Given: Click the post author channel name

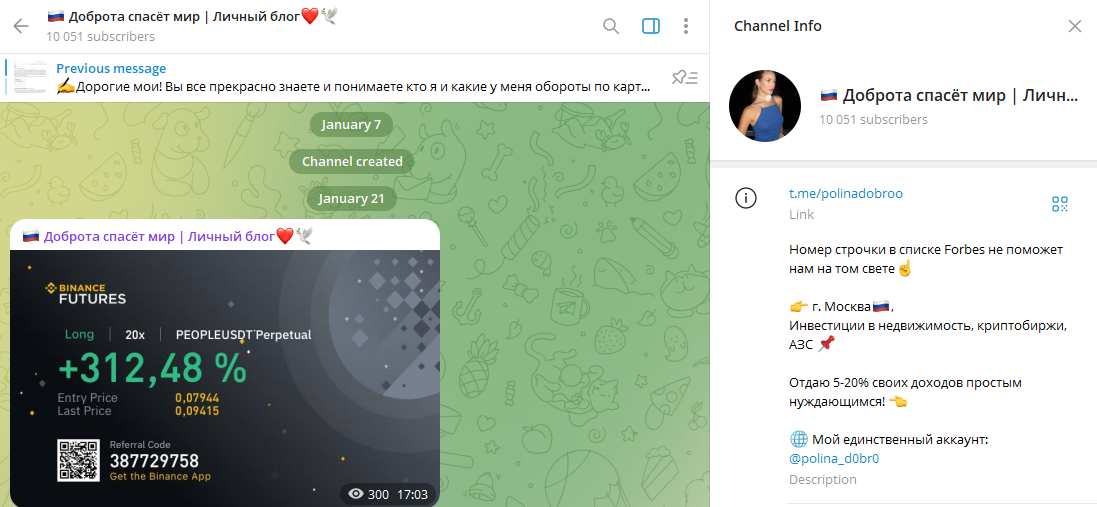Looking at the screenshot, I should pos(160,236).
